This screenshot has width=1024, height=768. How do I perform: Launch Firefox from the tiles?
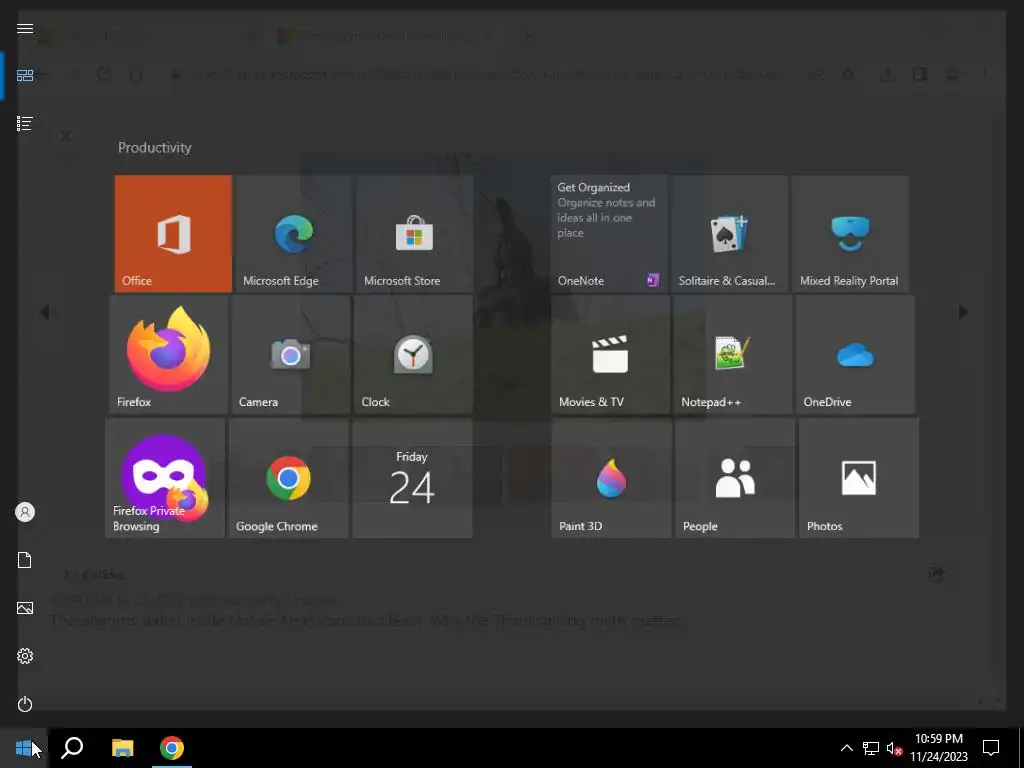pyautogui.click(x=168, y=355)
